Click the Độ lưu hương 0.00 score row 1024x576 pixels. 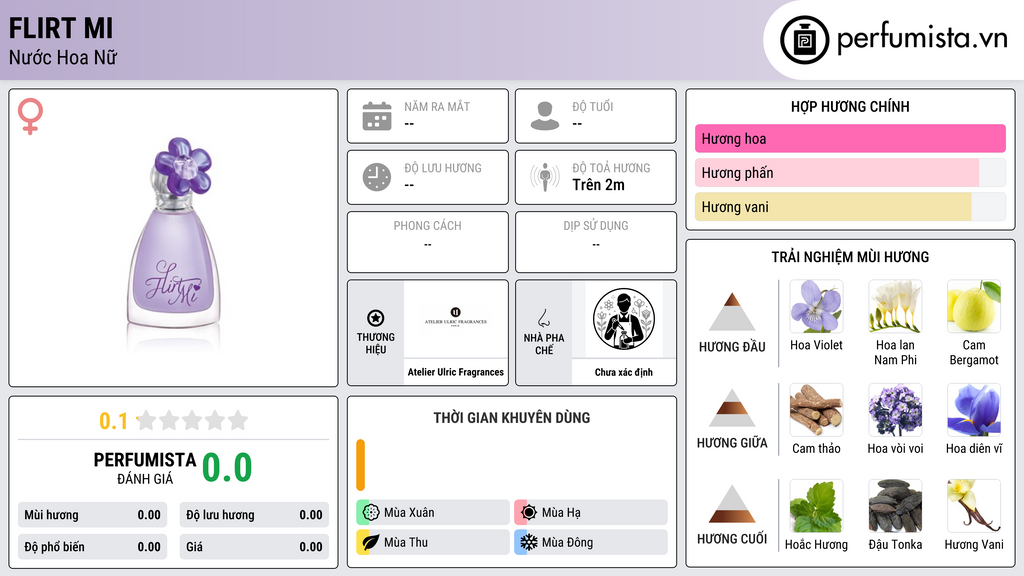[254, 515]
